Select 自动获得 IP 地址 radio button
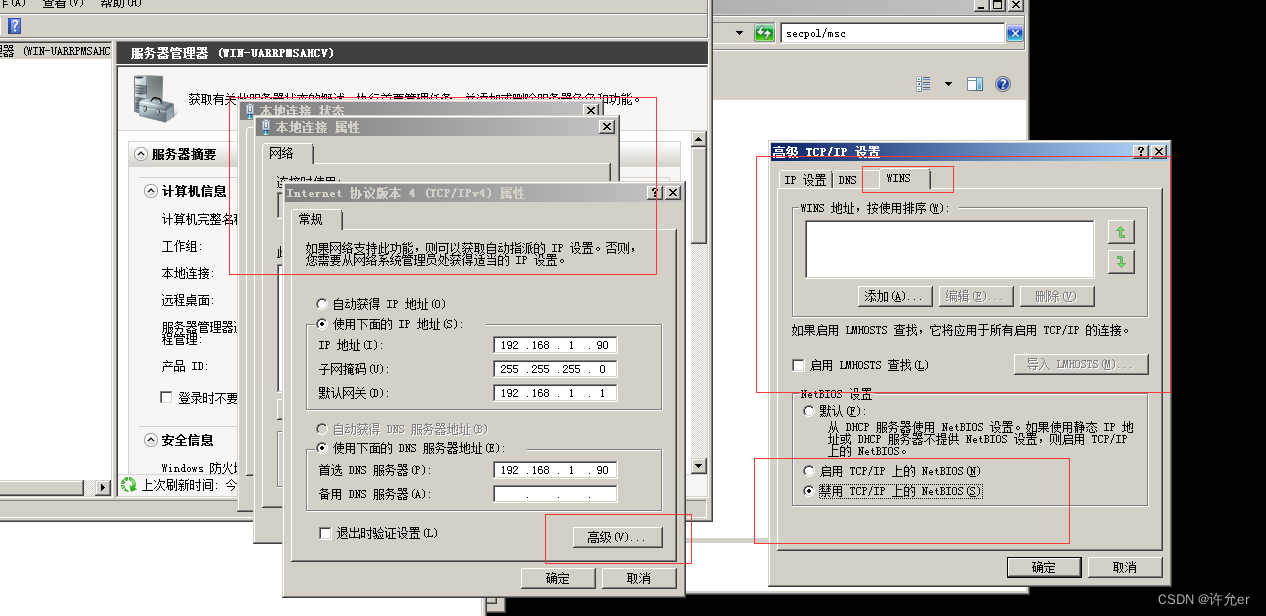Screen dimensions: 1266x616 (x=321, y=304)
